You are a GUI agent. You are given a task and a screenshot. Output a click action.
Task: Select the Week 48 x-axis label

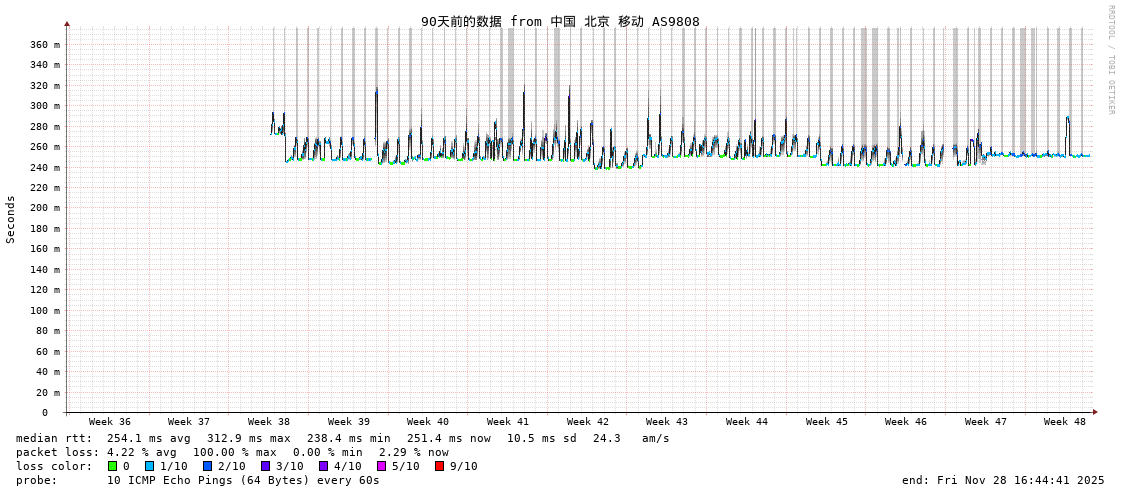pyautogui.click(x=1065, y=422)
